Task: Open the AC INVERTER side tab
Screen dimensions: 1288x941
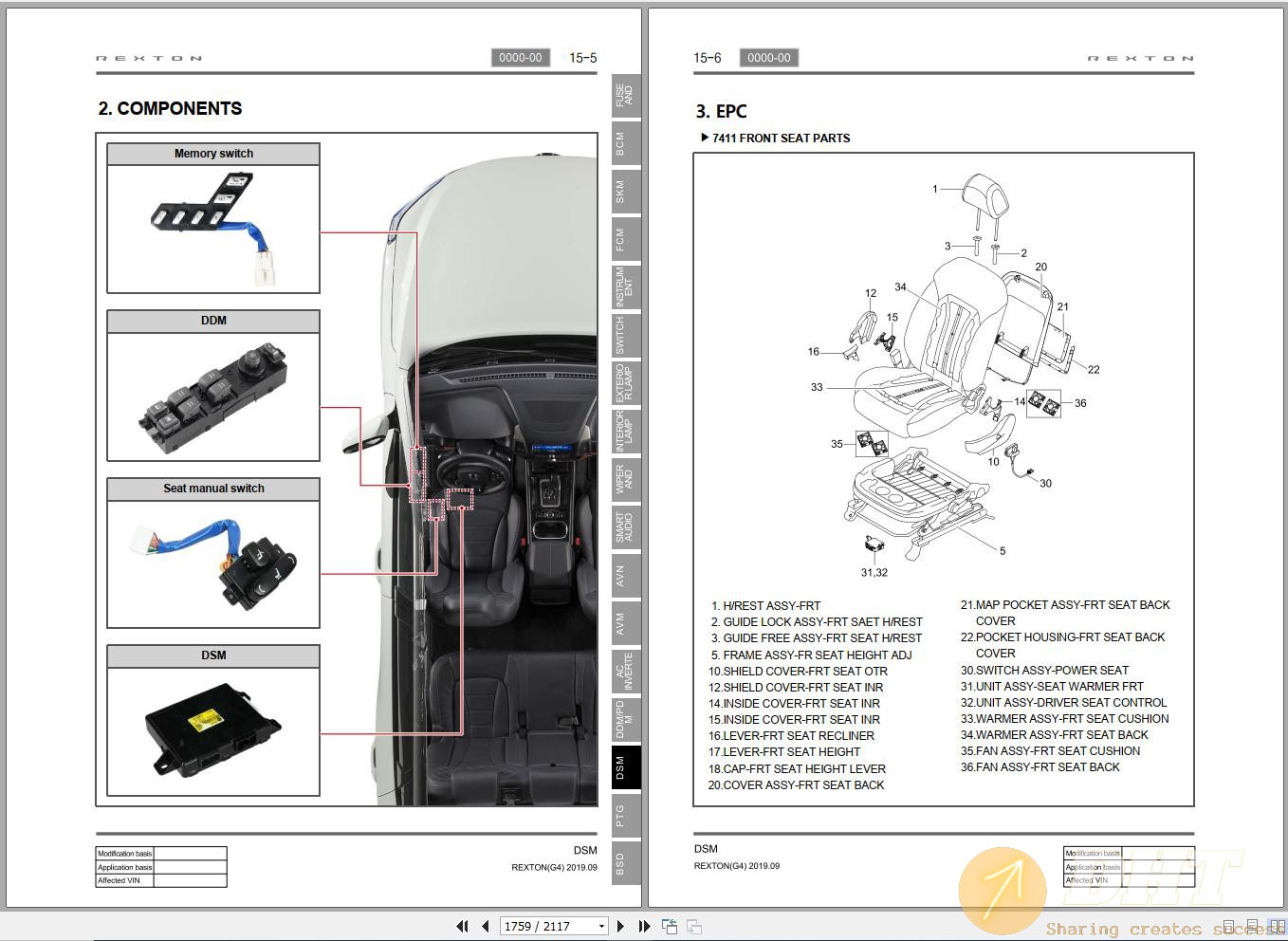Action: click(x=625, y=673)
